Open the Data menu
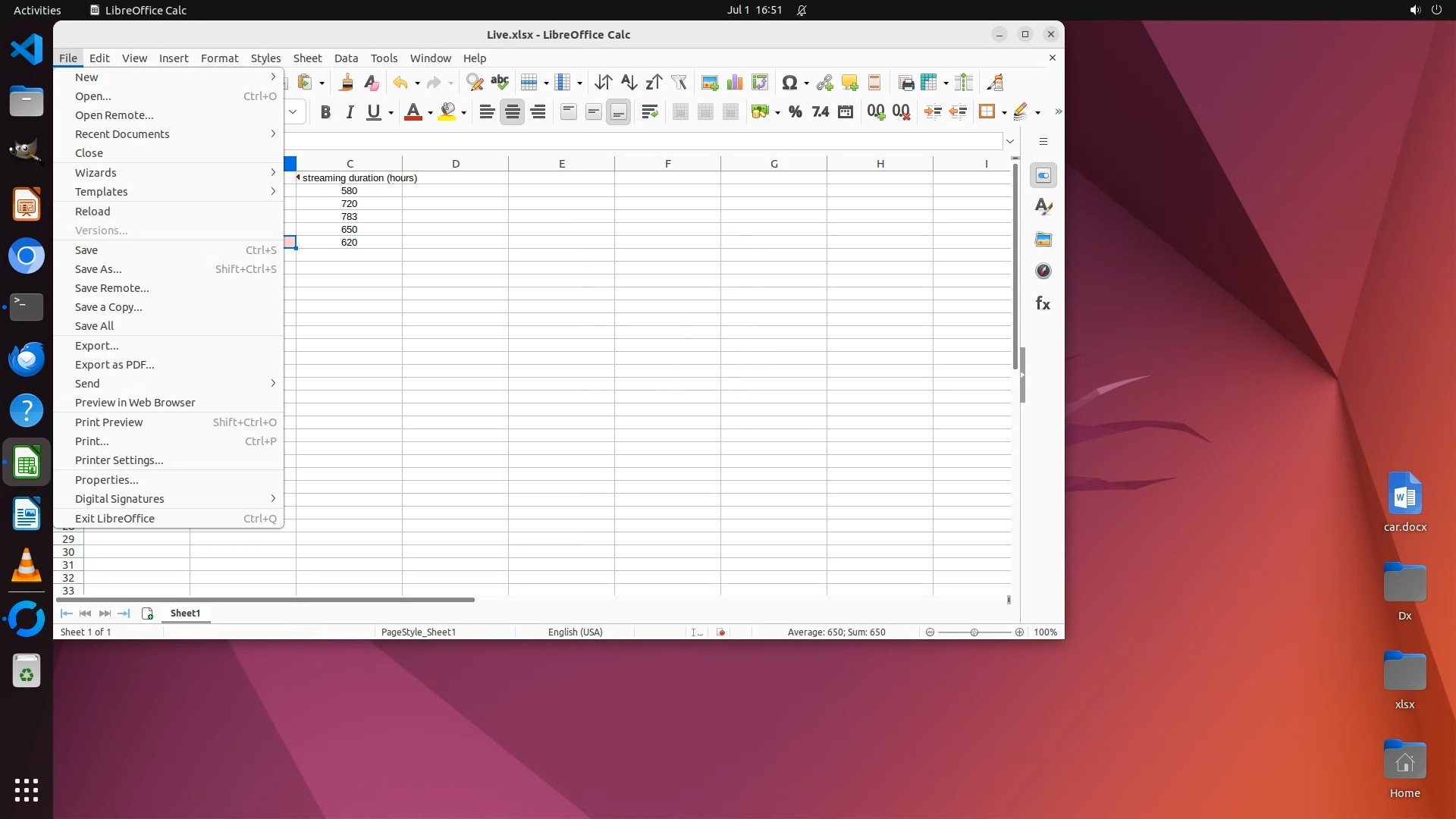 pyautogui.click(x=346, y=58)
